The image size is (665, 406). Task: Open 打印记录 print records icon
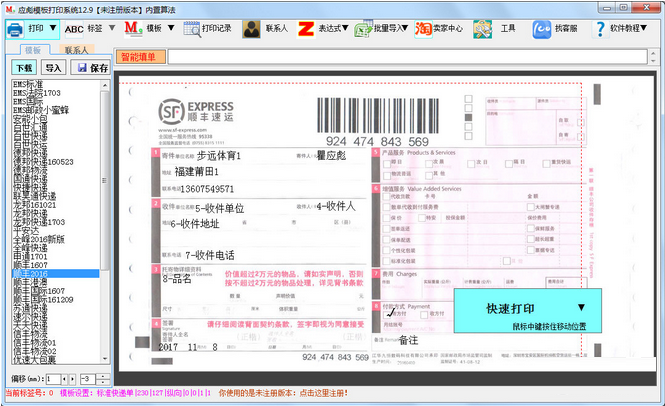coord(191,29)
